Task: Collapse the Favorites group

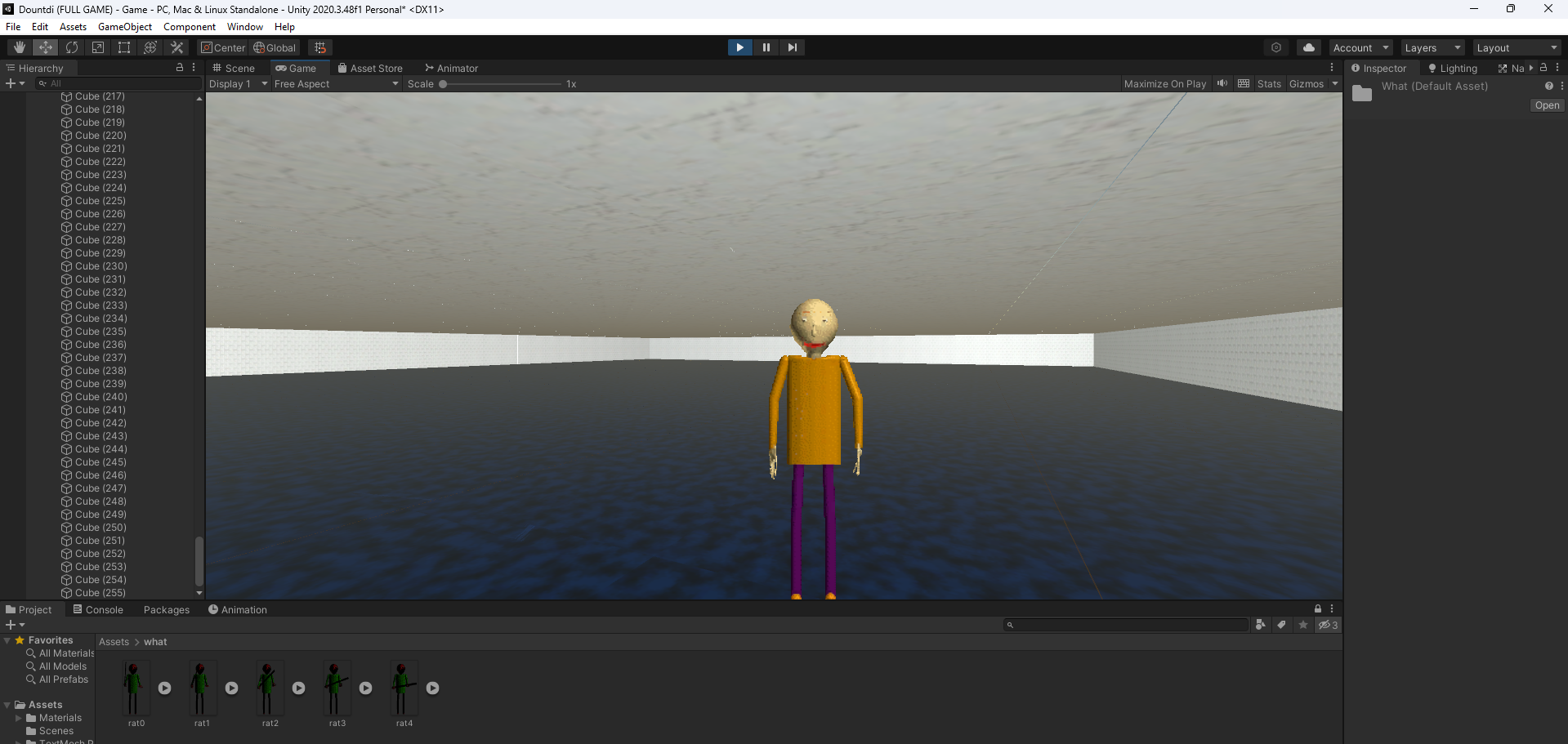Action: (7, 640)
